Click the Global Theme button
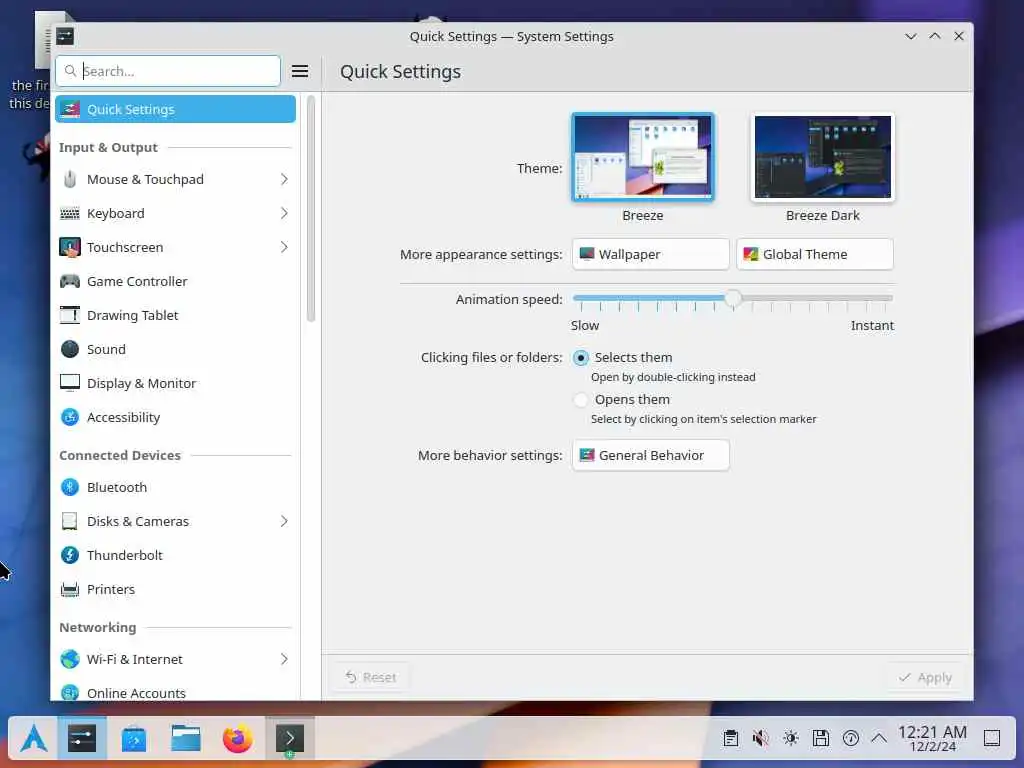1024x768 pixels. [x=814, y=254]
